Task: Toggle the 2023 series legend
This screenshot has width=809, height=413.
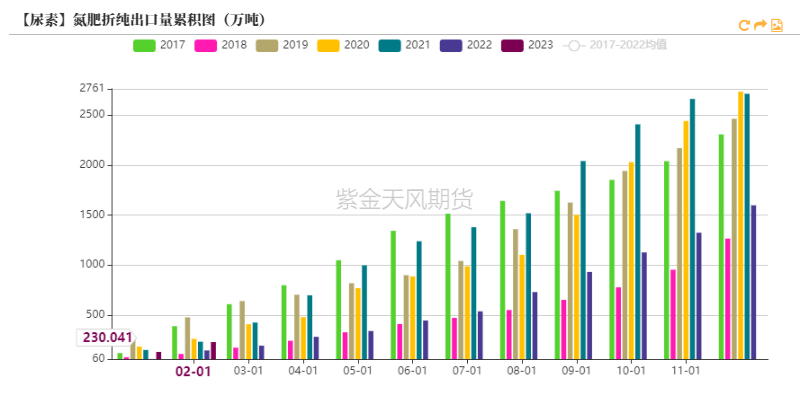Action: 527,45
